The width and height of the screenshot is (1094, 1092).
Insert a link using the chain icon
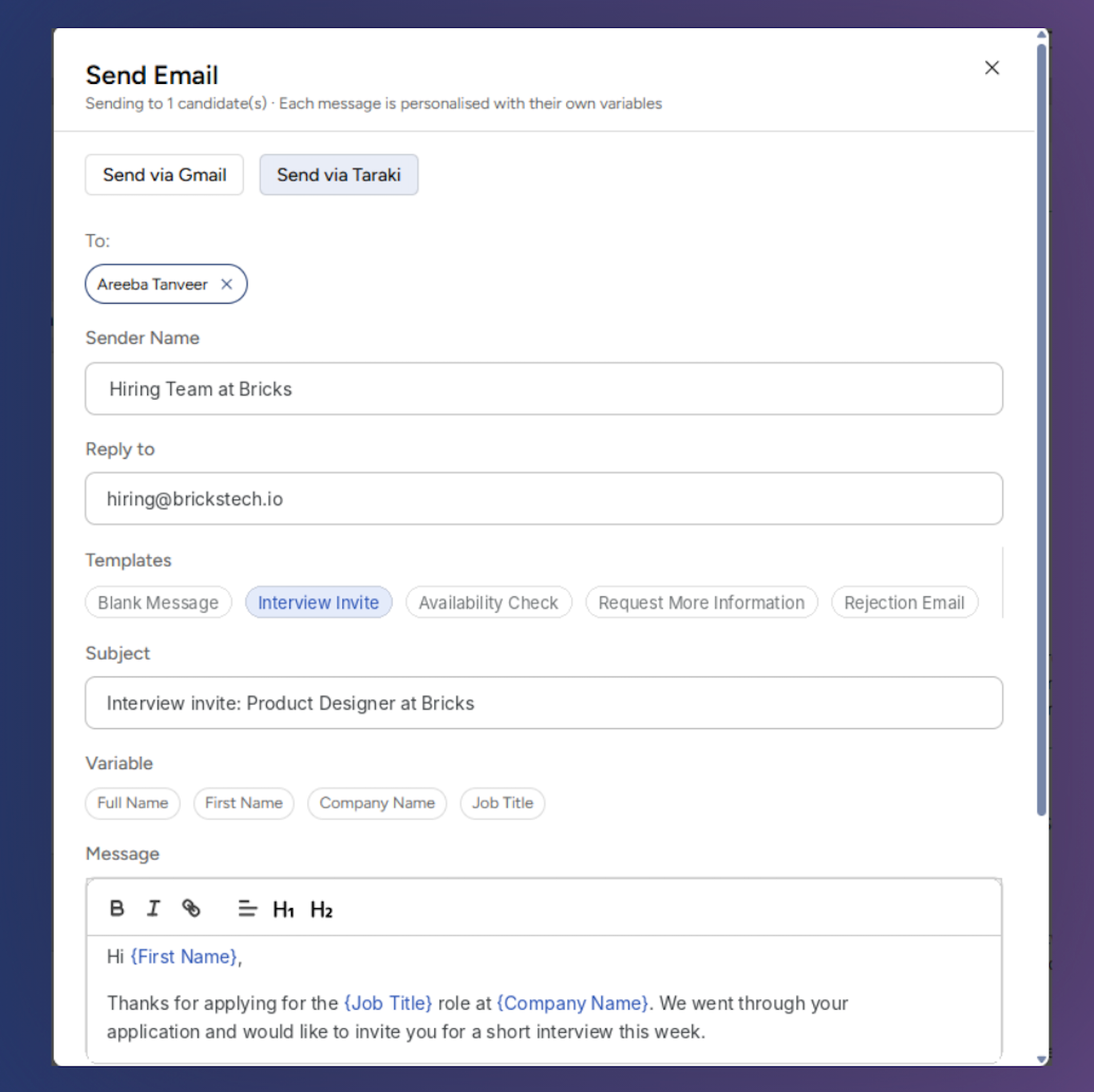tap(191, 908)
